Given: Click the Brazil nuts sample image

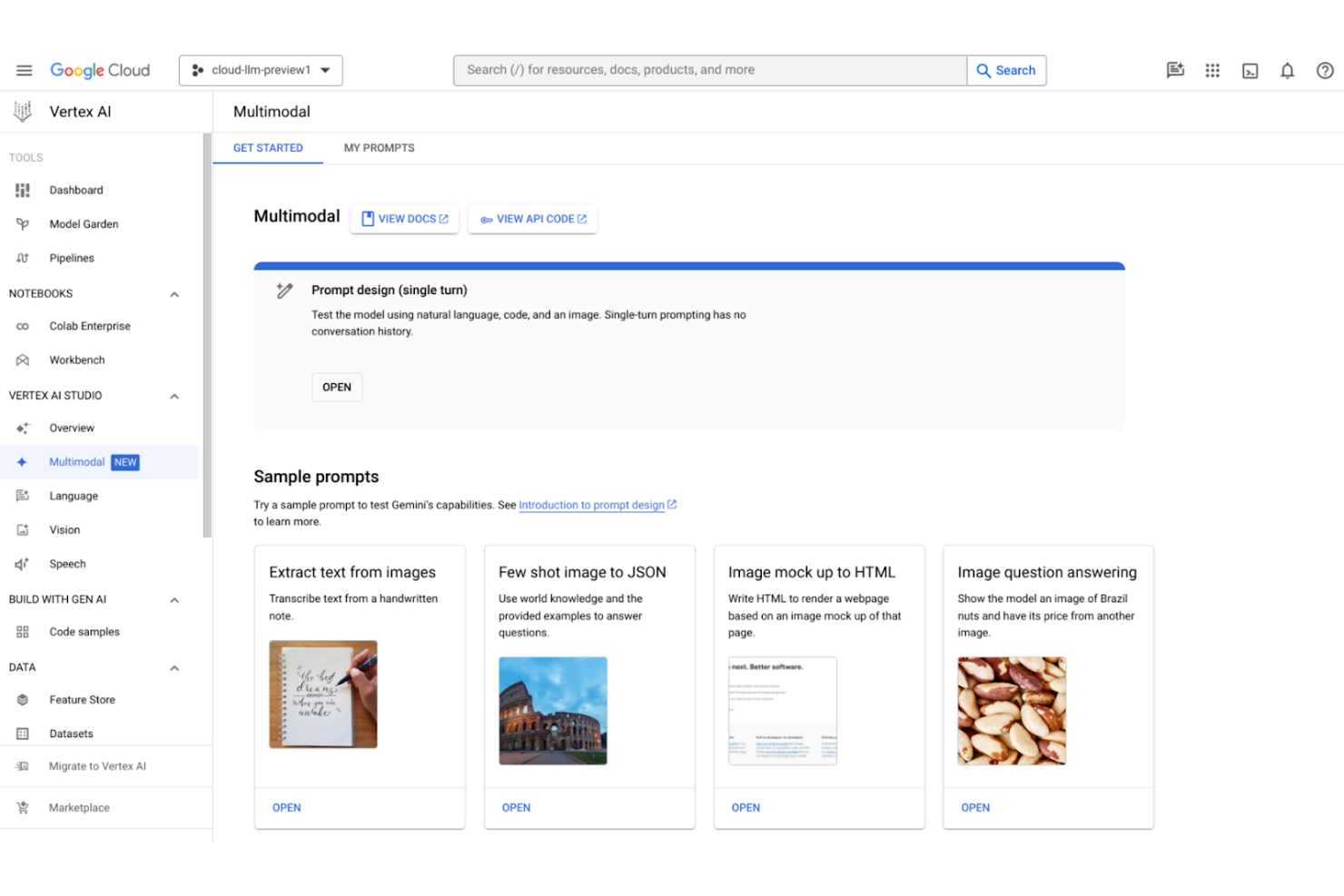Looking at the screenshot, I should [1011, 711].
